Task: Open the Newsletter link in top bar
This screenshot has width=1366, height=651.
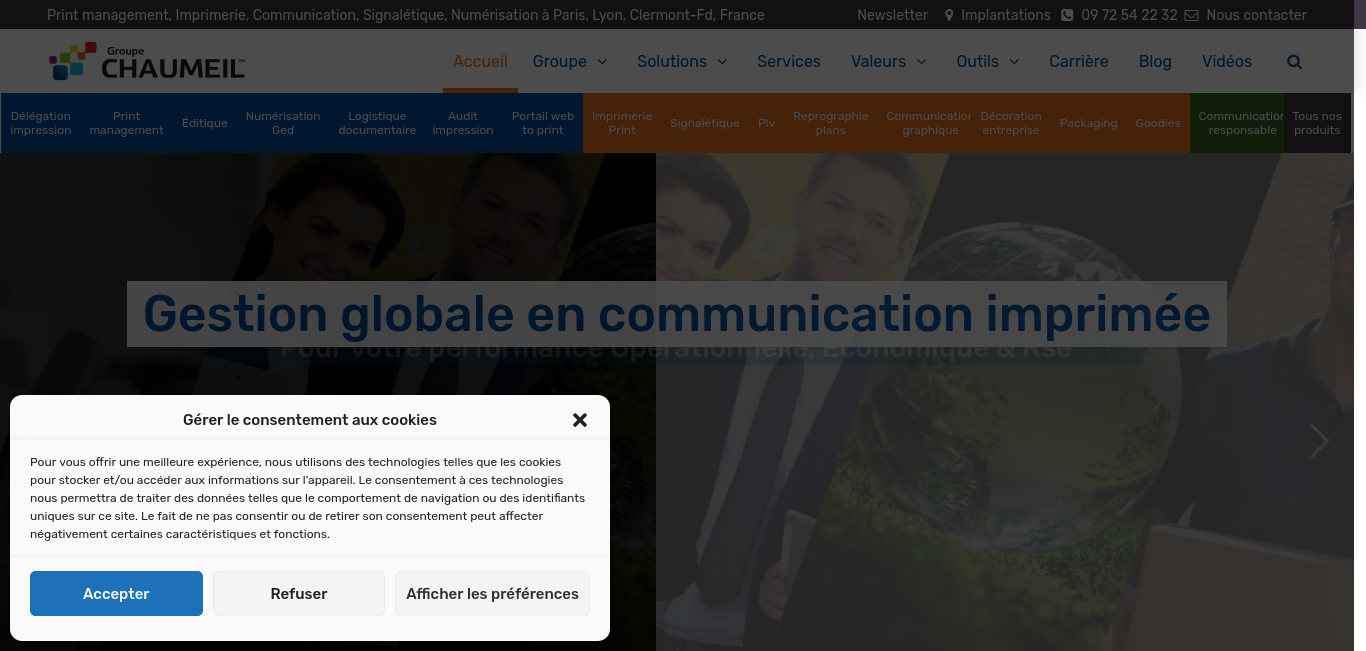Action: coord(892,15)
